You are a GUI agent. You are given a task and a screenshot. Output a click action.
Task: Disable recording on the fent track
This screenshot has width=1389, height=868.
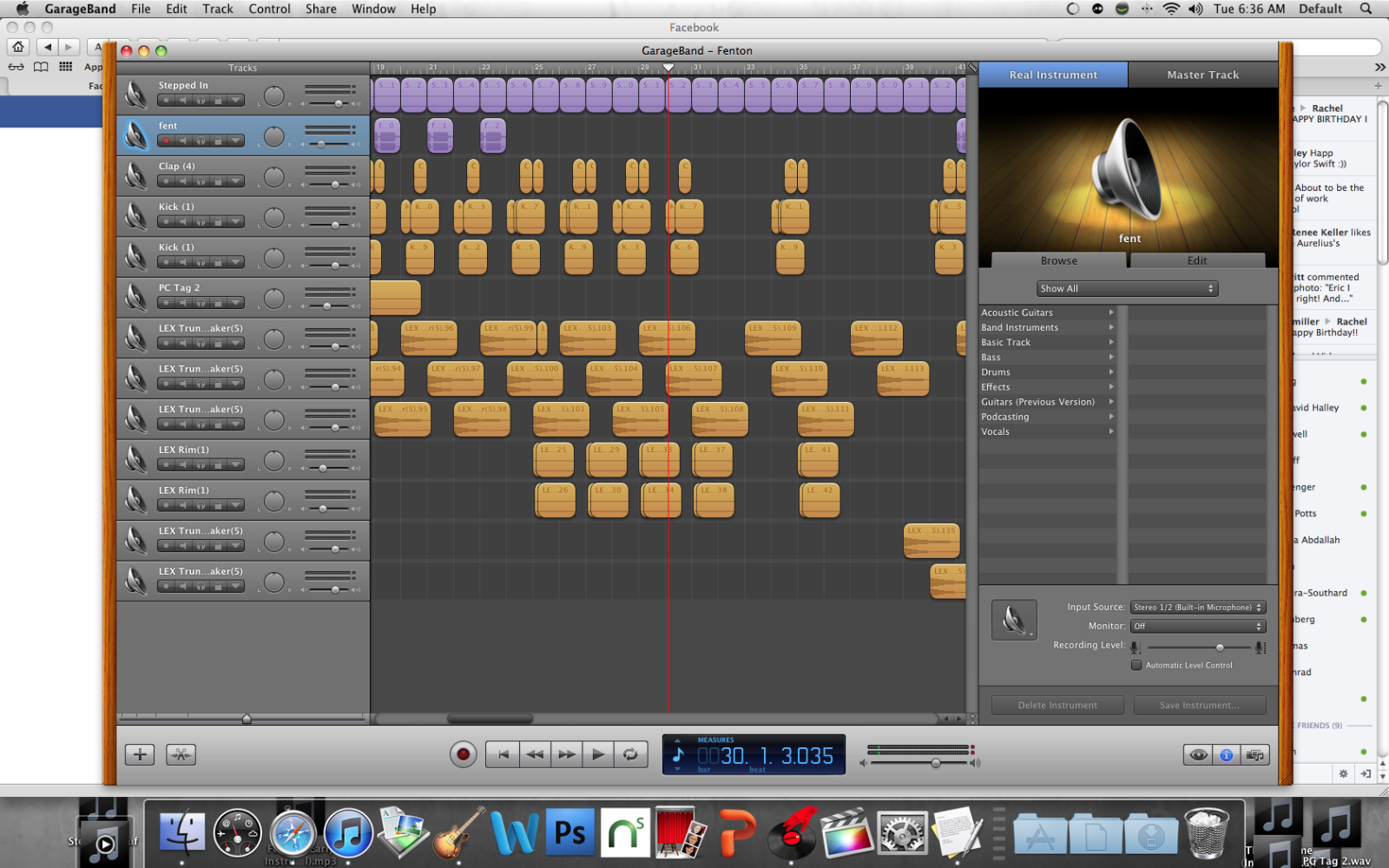(166, 141)
